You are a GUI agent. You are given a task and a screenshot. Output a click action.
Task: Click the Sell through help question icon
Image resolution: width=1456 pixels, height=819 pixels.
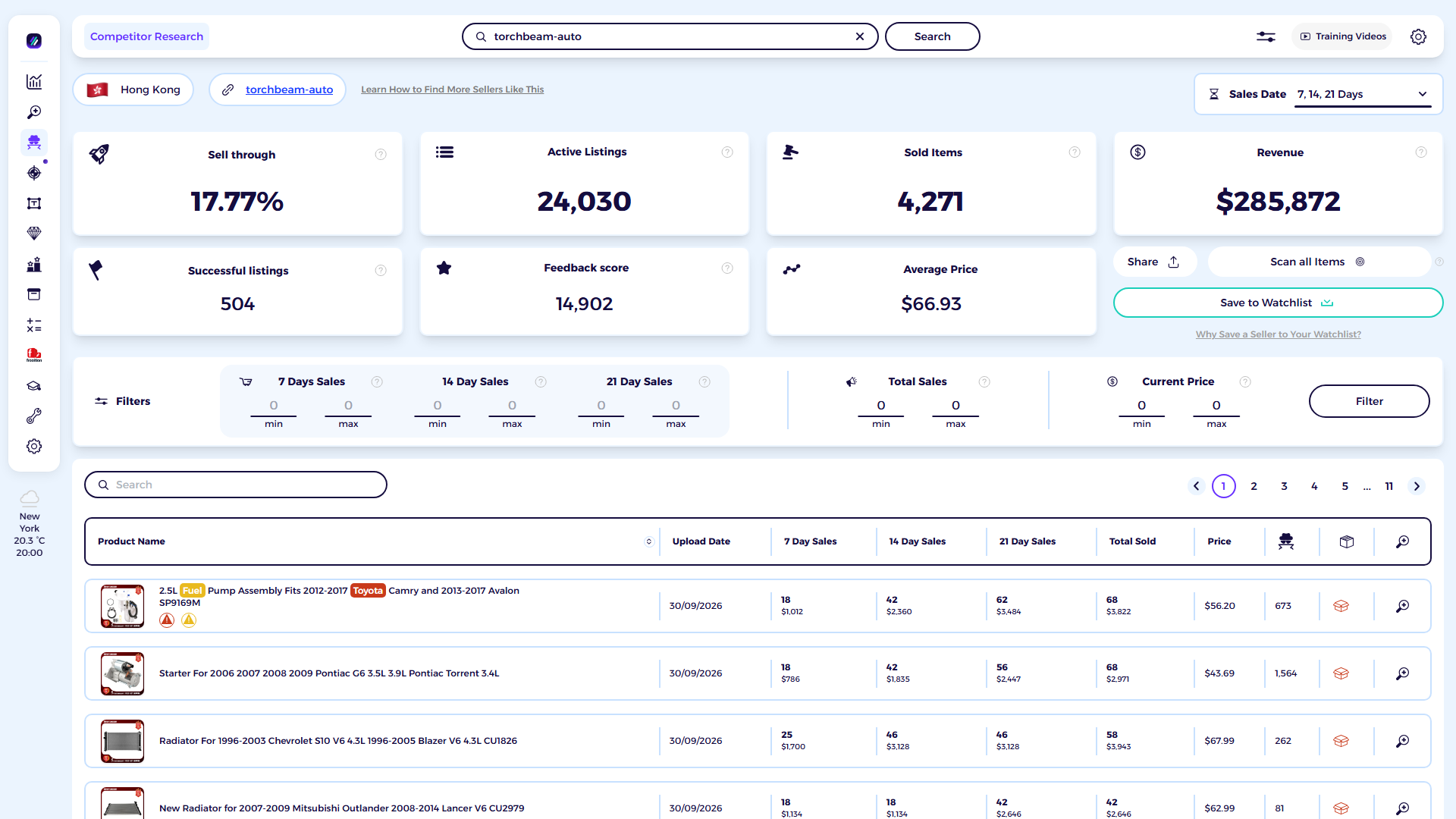pos(381,155)
